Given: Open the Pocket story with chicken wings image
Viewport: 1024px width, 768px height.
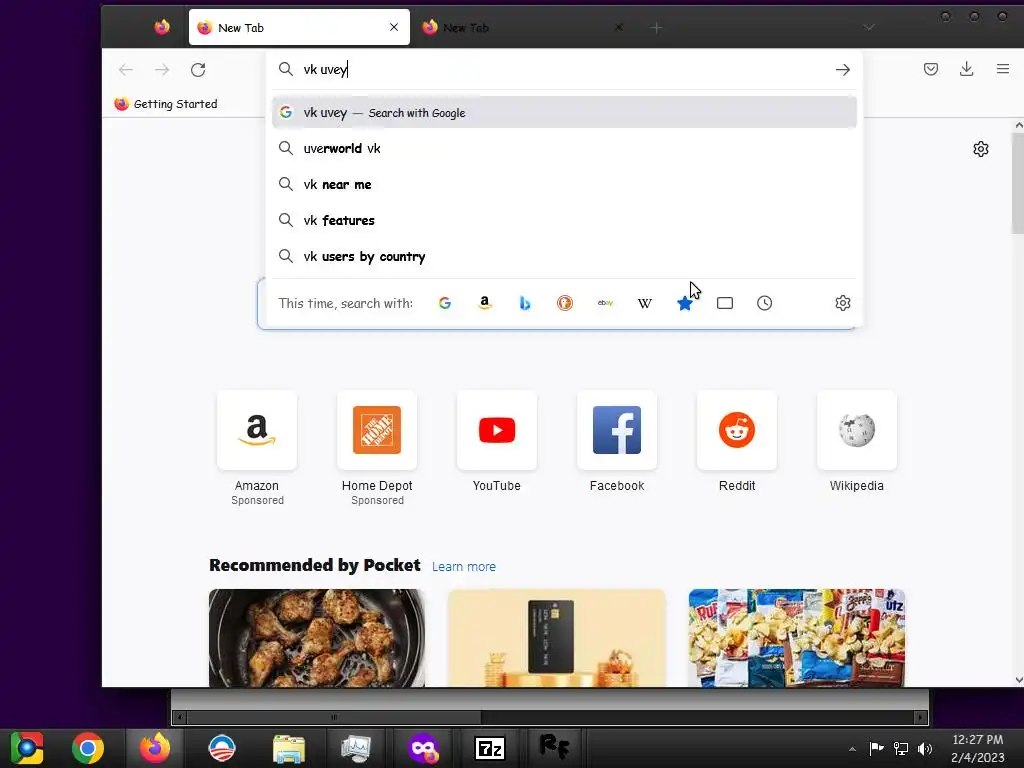Looking at the screenshot, I should [317, 638].
